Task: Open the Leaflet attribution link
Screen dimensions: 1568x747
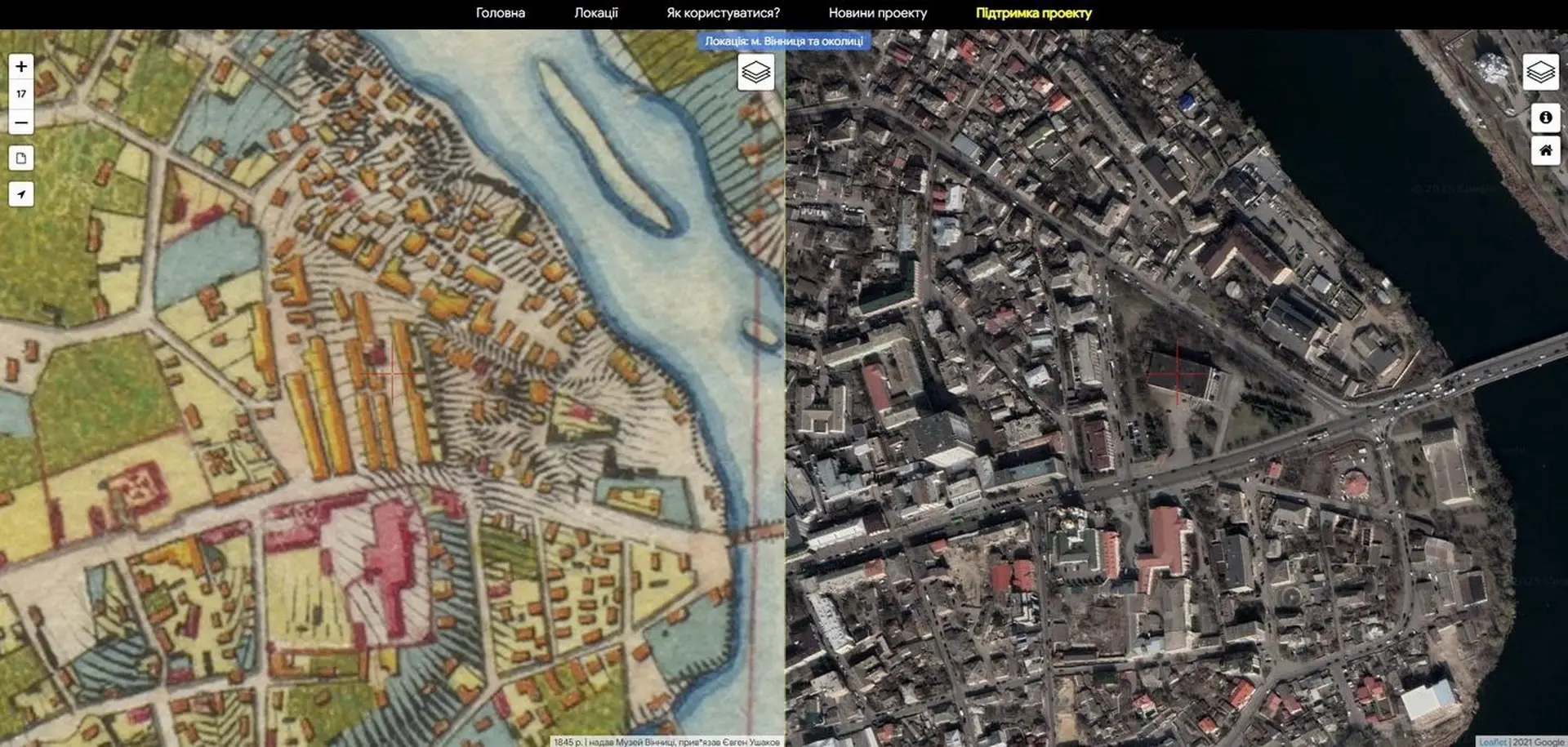Action: pos(1492,741)
